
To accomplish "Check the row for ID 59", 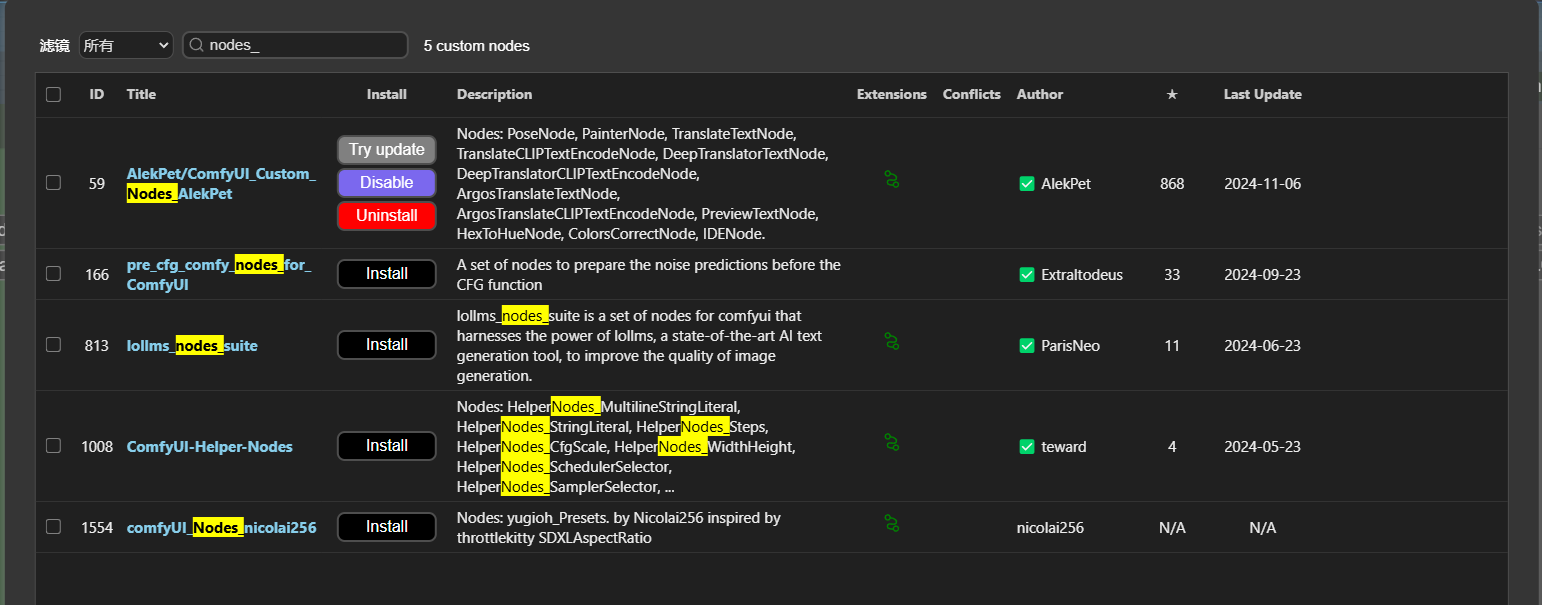I will [54, 183].
